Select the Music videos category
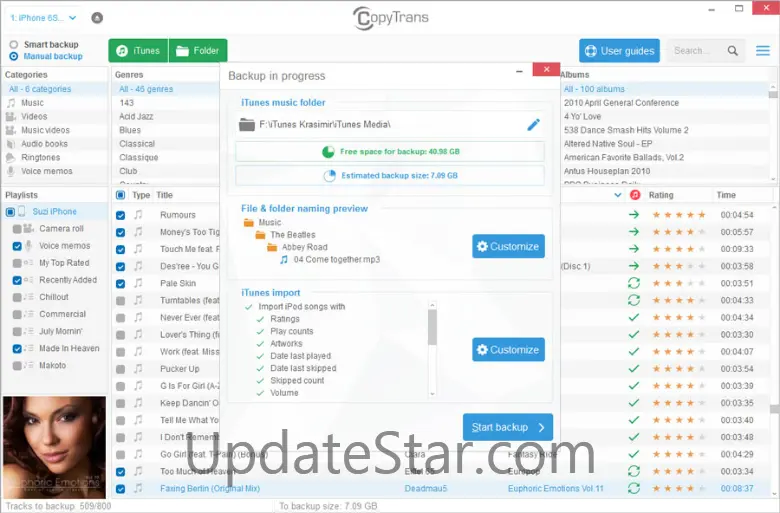The image size is (780, 513). pos(55,130)
